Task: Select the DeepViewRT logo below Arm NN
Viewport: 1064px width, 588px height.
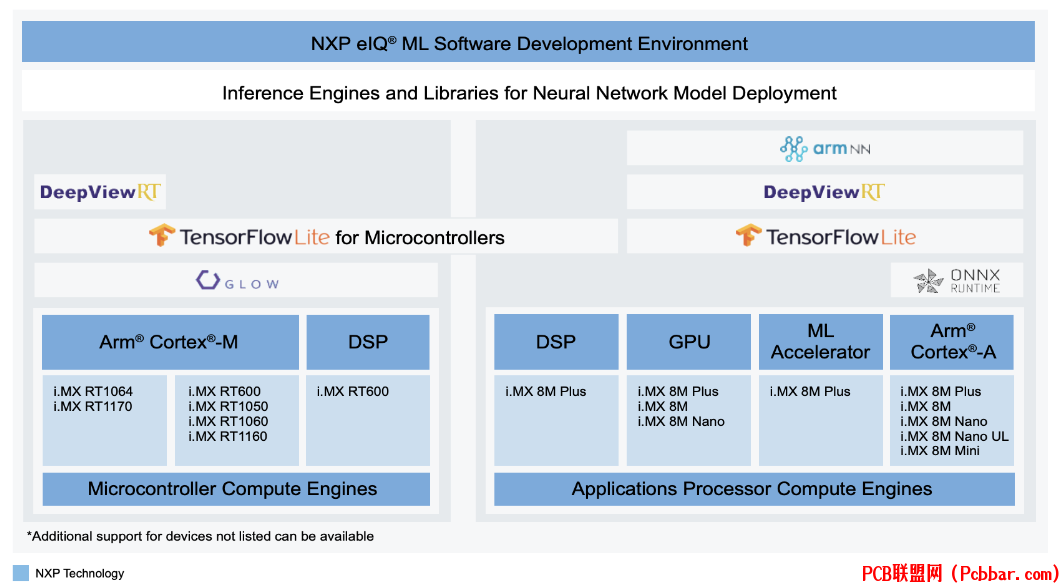Action: click(x=824, y=193)
